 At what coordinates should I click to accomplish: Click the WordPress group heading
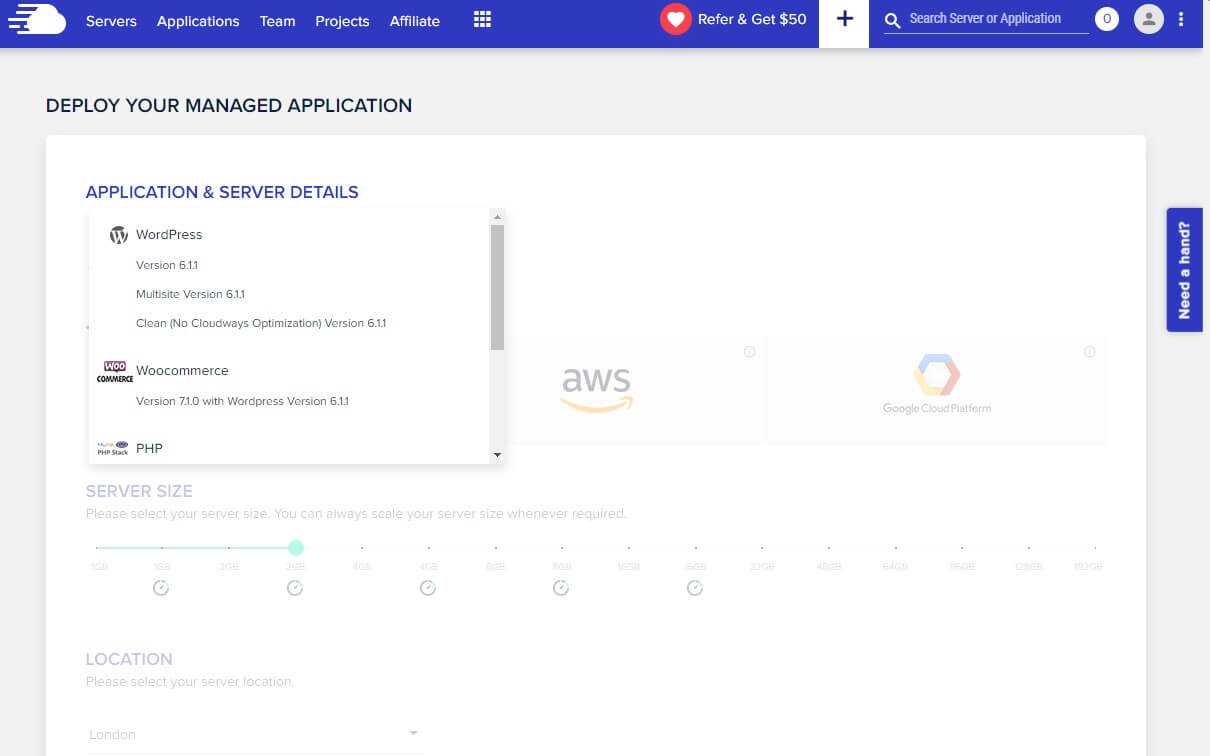point(169,234)
